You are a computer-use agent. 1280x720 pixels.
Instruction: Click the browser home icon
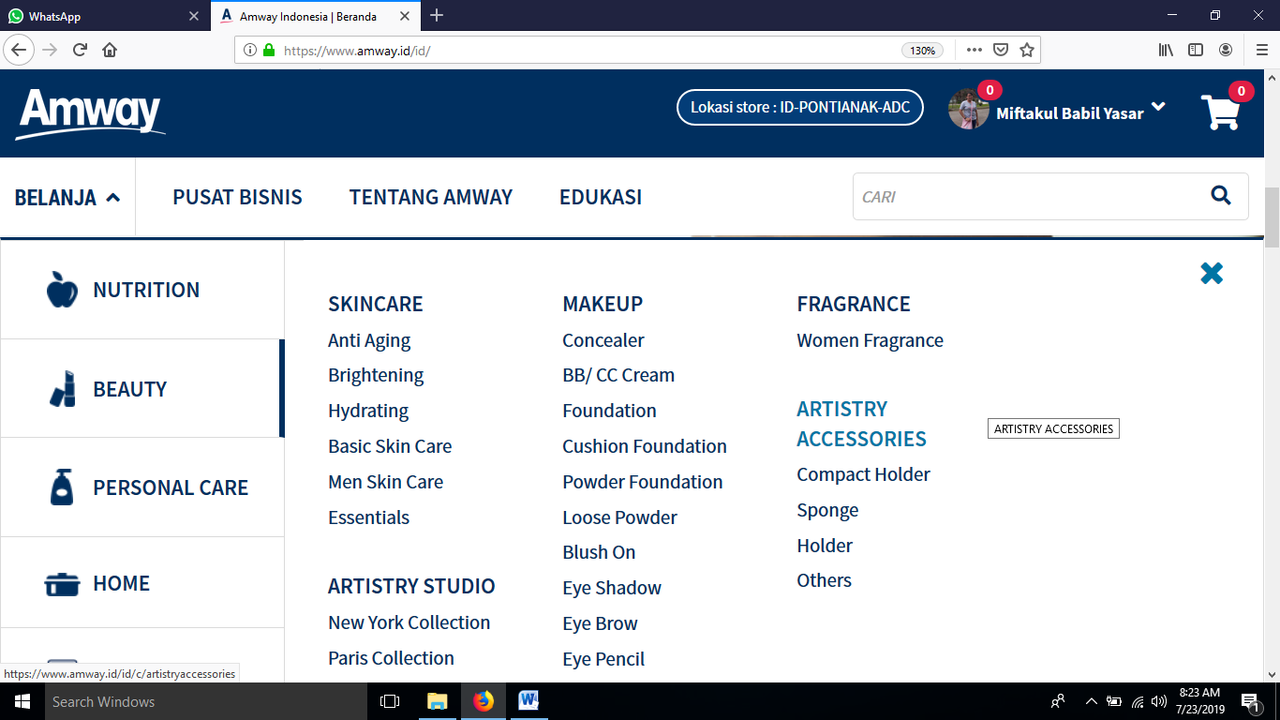click(110, 50)
